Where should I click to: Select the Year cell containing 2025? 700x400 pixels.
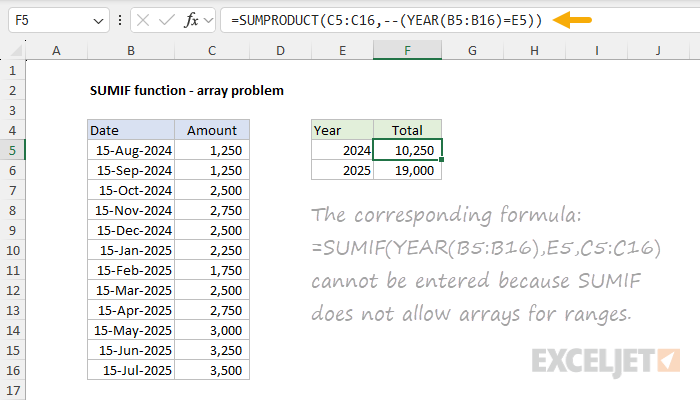pos(342,171)
